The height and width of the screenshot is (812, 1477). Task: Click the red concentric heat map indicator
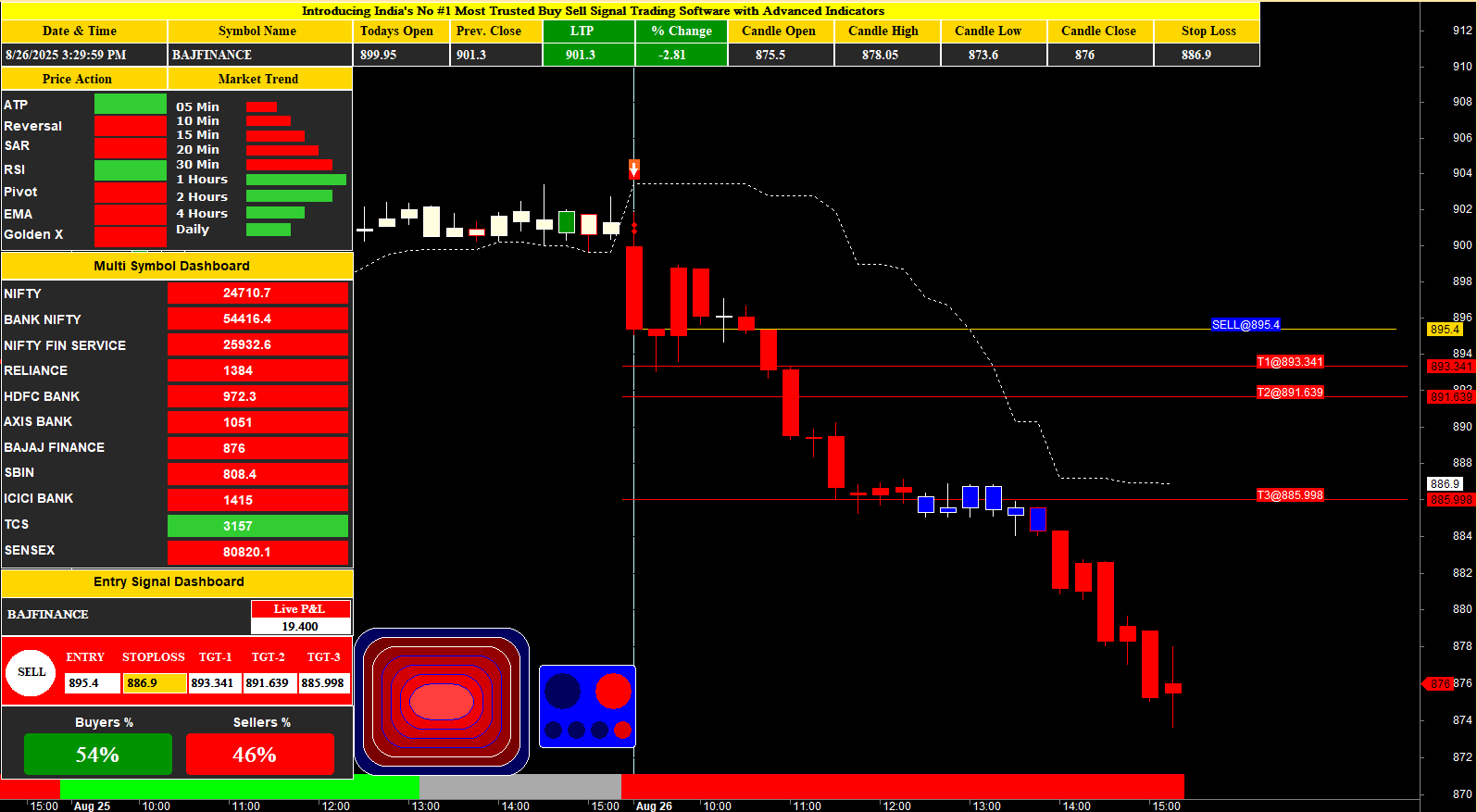[441, 701]
